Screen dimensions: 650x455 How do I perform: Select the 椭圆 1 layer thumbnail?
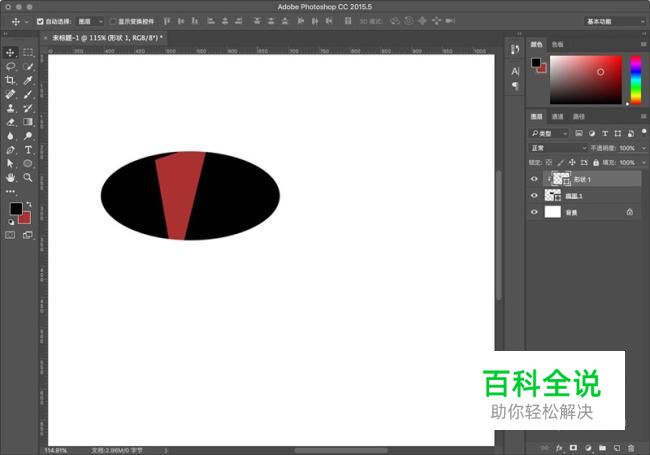click(x=552, y=196)
